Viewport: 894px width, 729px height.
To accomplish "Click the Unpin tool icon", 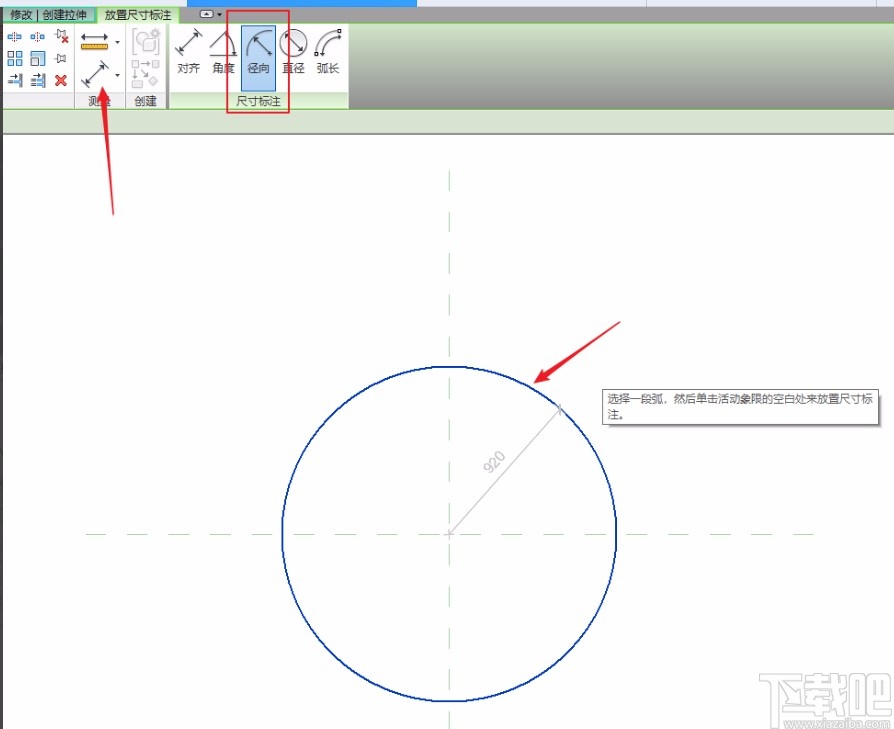I will 61,37.
